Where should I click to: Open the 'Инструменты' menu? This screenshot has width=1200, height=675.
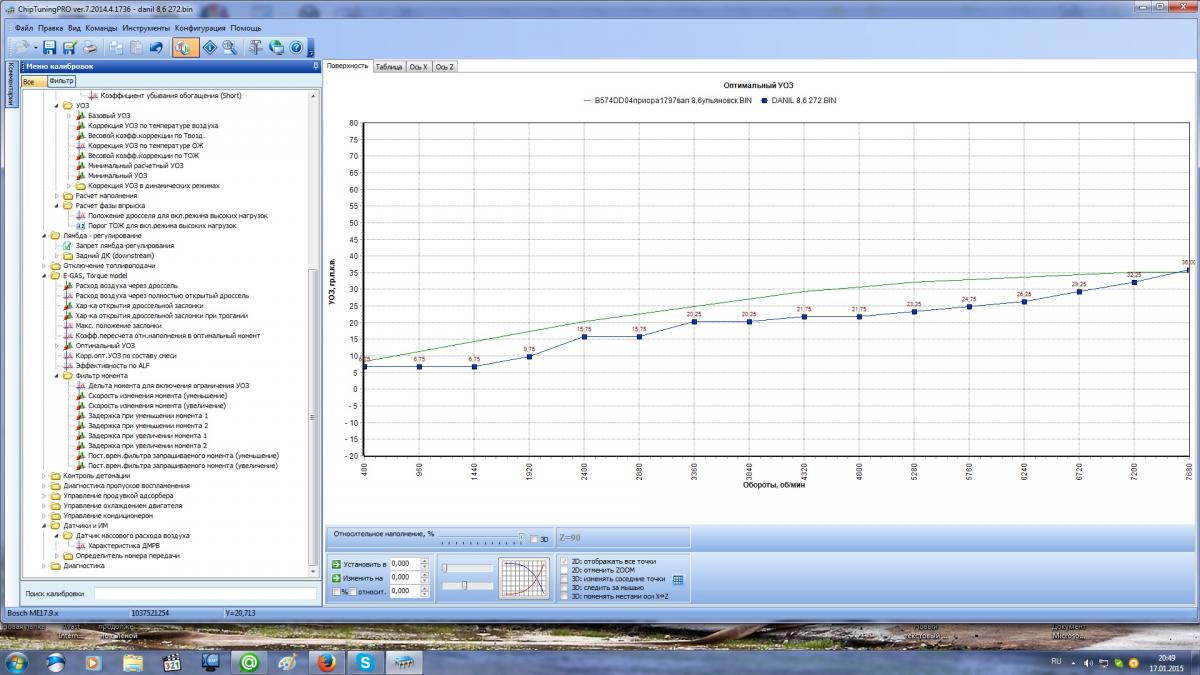tap(146, 28)
